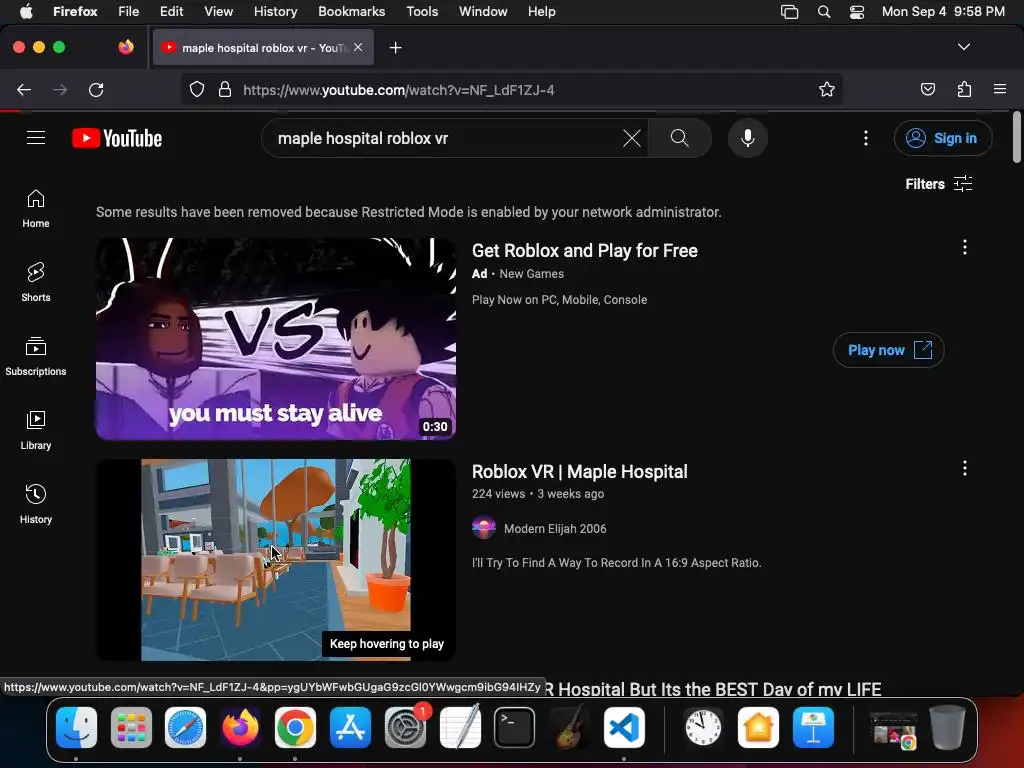Save page to Pocket
Viewport: 1024px width, 768px height.
pyautogui.click(x=927, y=89)
